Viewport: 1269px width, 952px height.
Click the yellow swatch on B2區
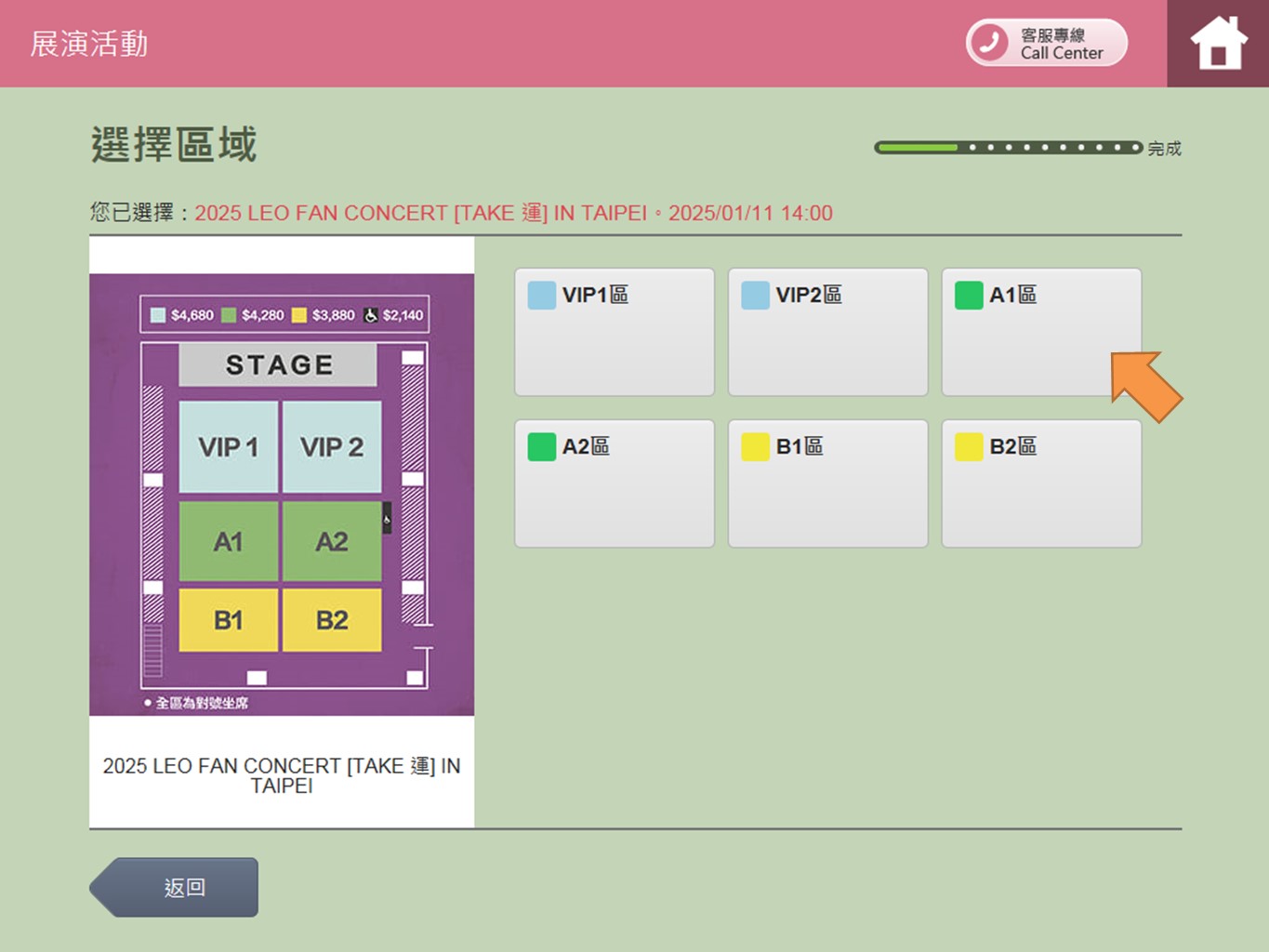click(969, 447)
